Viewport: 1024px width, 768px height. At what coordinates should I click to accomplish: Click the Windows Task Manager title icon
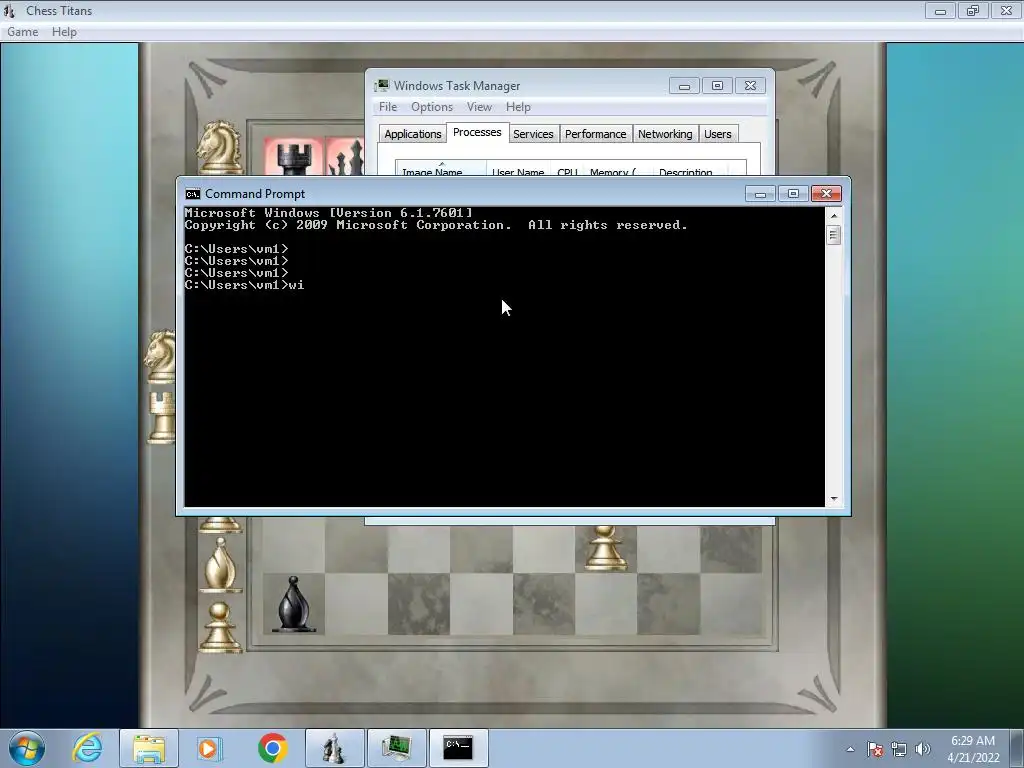[382, 86]
